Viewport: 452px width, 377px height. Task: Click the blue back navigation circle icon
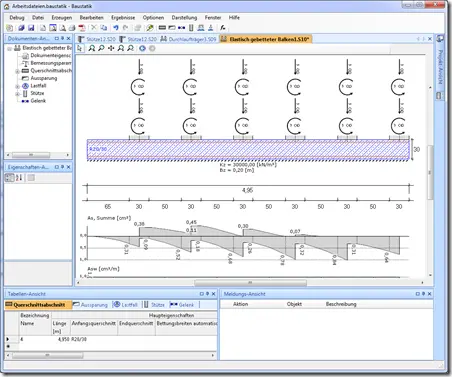pos(142,48)
